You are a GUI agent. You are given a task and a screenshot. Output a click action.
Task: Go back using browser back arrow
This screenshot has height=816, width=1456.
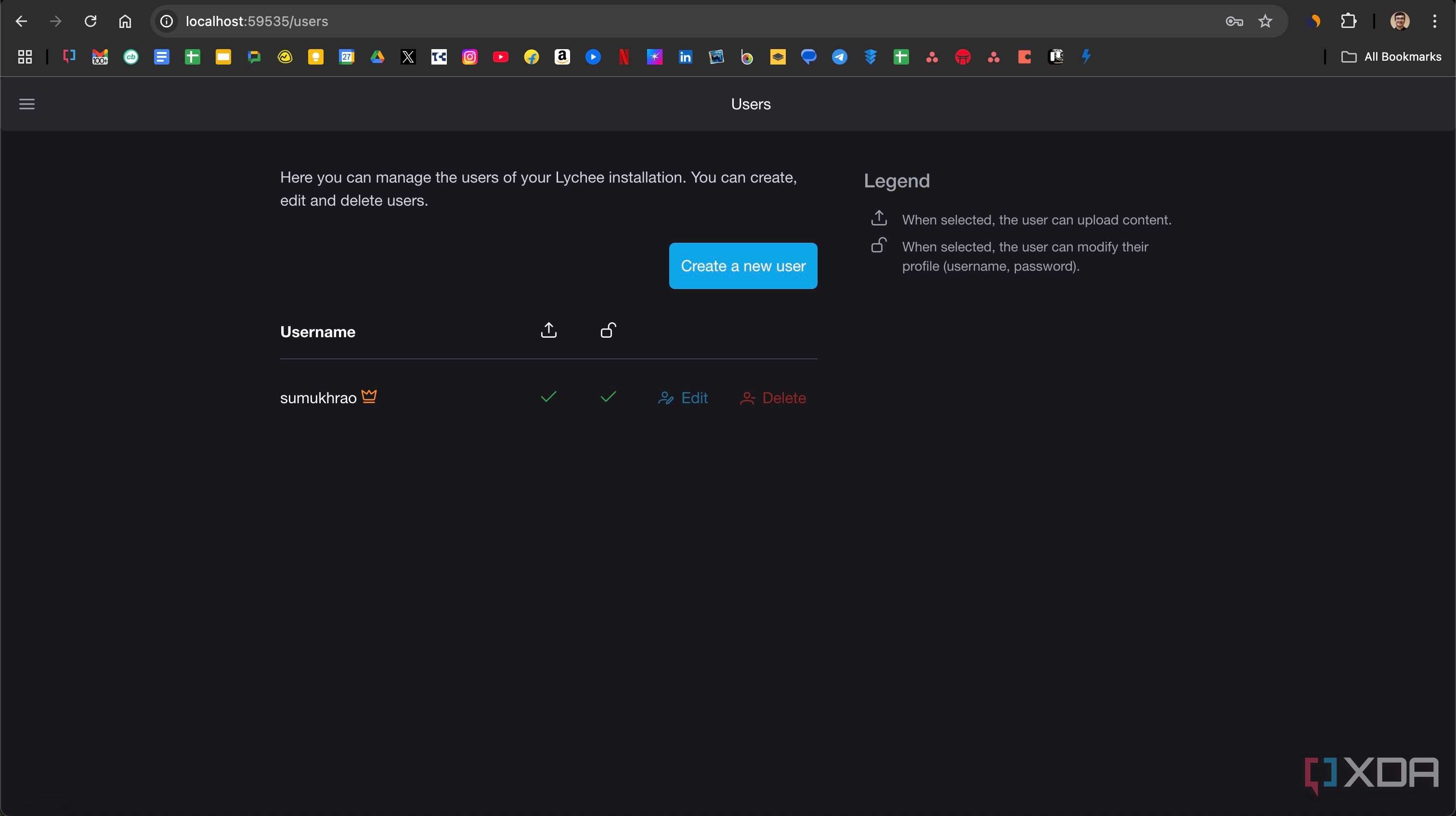point(22,22)
